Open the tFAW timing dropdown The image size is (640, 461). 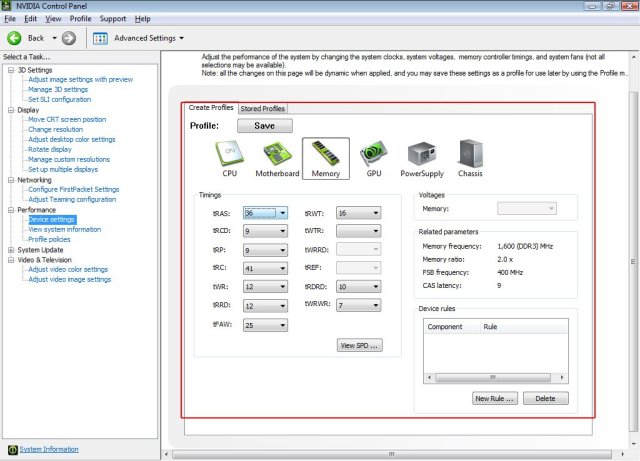coord(282,325)
